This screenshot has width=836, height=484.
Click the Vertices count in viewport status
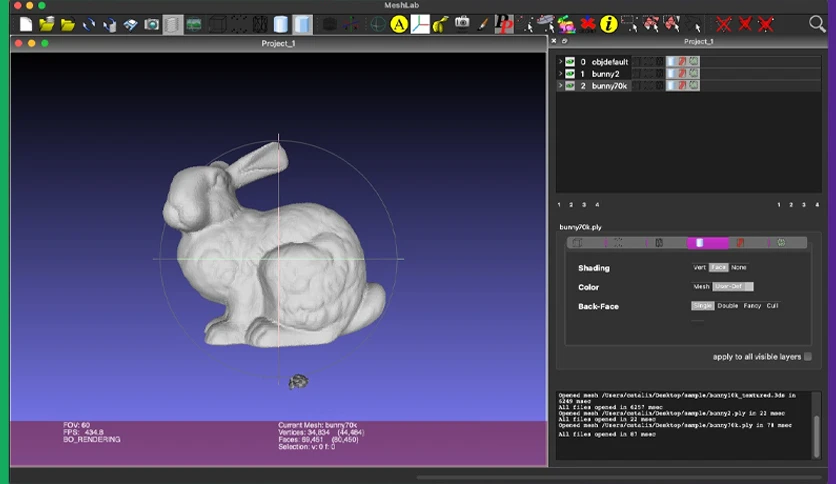point(321,432)
